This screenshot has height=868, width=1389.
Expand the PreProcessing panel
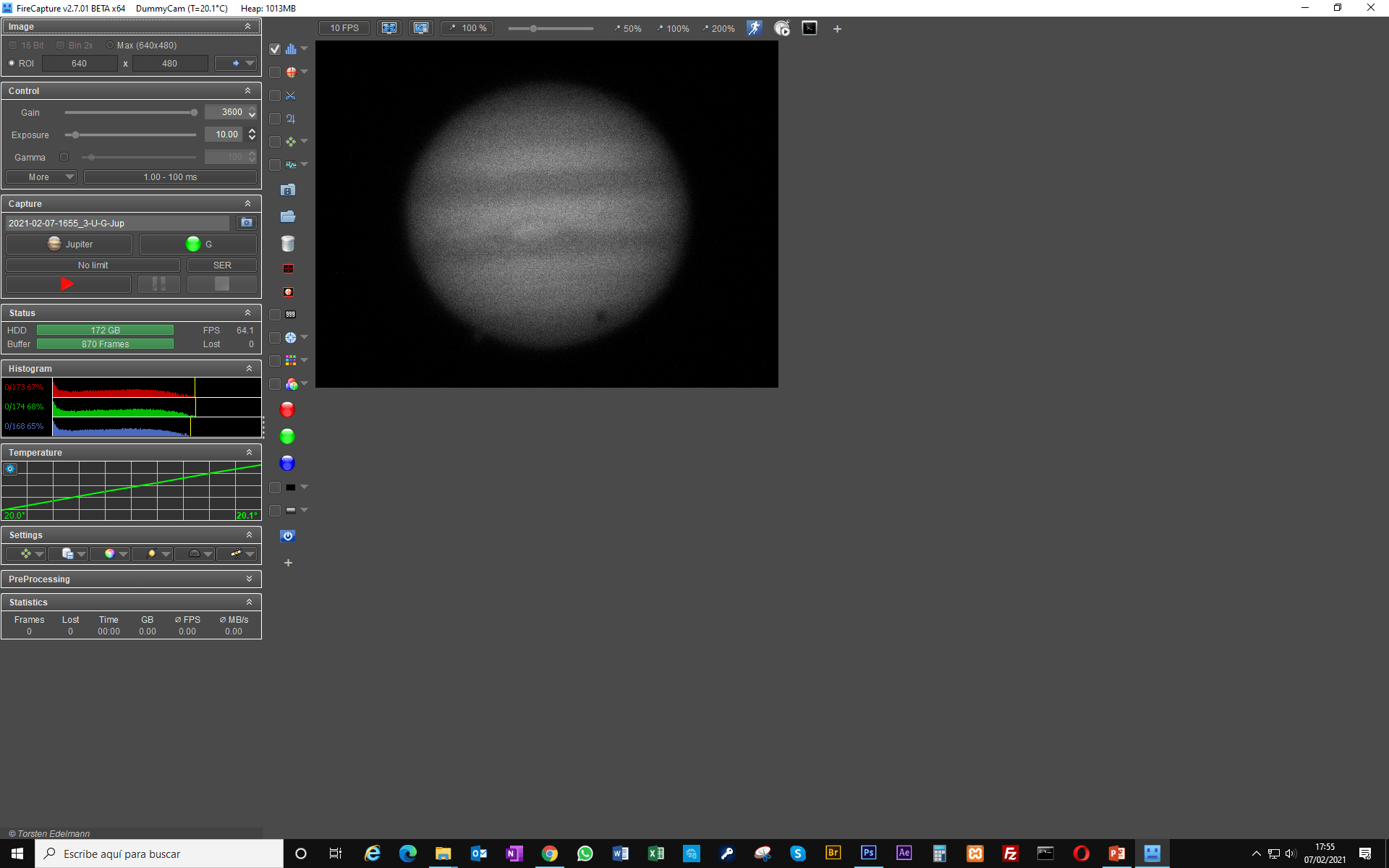tap(249, 579)
